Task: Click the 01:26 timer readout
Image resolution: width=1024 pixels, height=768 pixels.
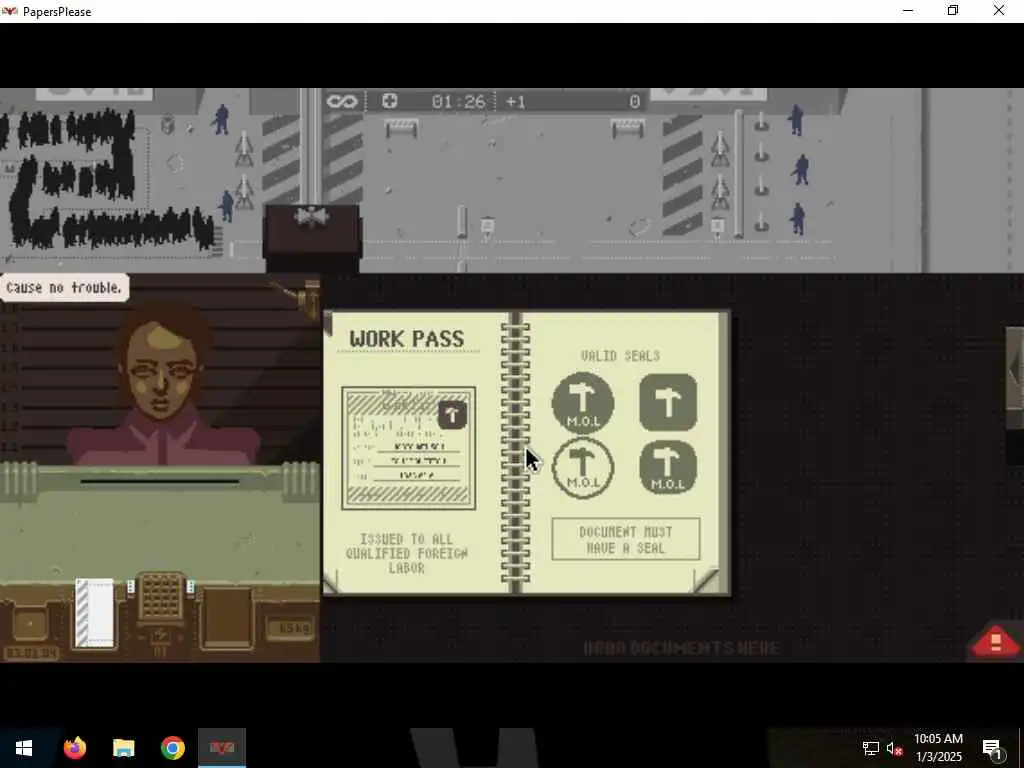Action: (458, 102)
